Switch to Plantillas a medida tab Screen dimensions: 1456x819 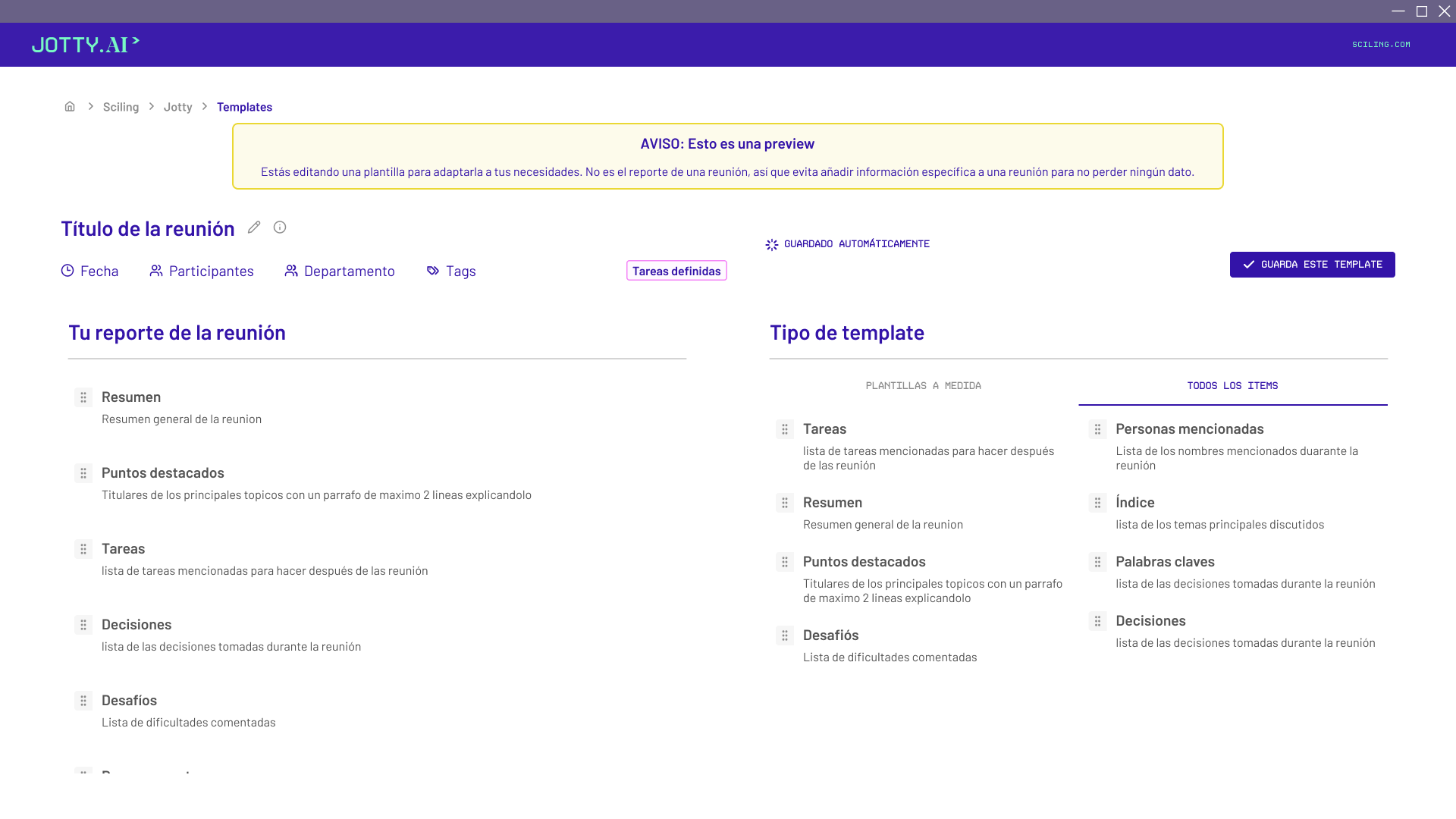923,386
